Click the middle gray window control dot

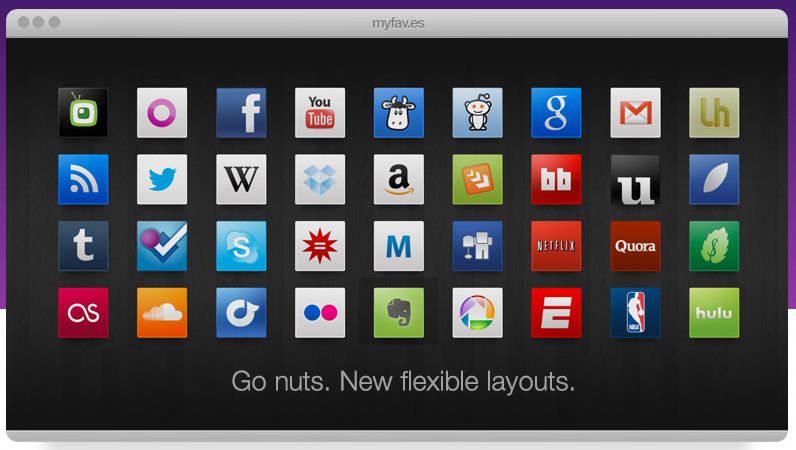(39, 22)
